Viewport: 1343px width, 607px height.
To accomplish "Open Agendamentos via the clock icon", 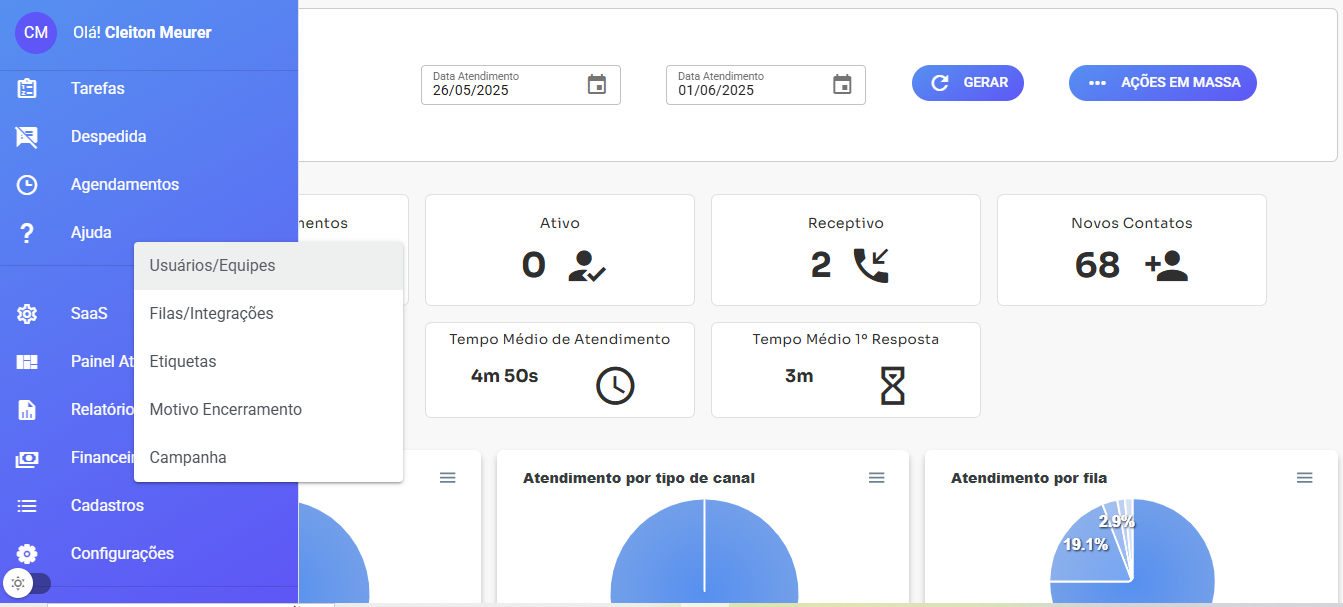I will tap(27, 185).
